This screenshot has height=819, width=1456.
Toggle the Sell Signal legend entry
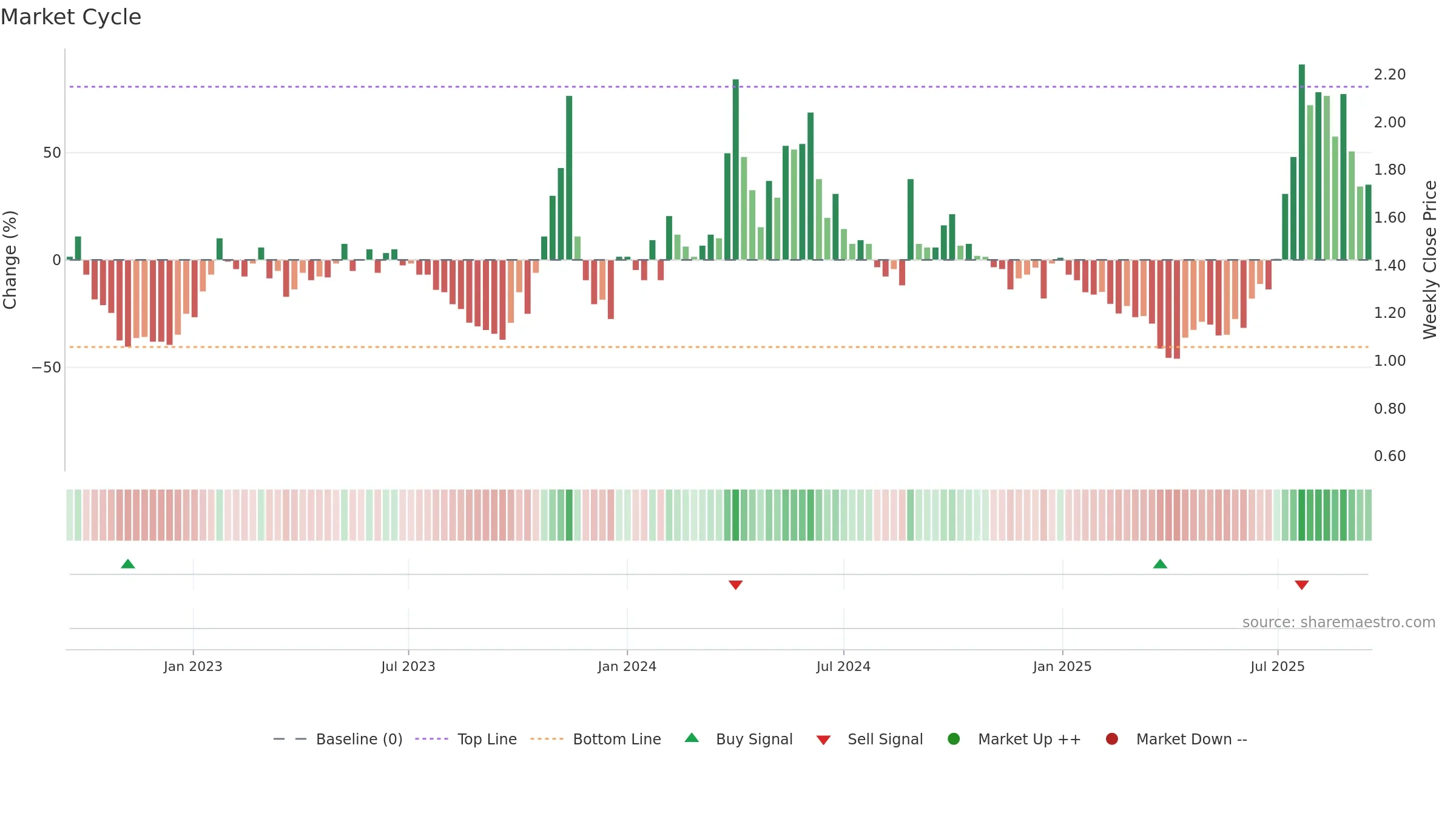[869, 739]
